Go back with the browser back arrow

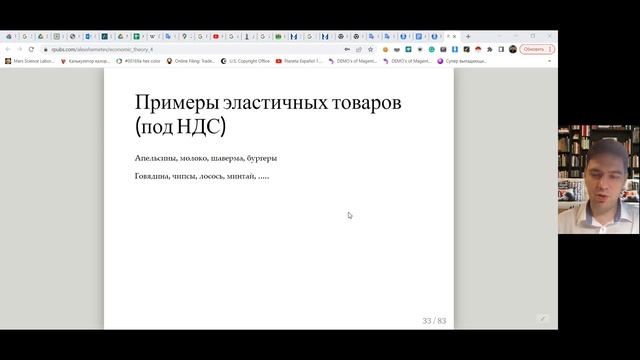[x=8, y=49]
